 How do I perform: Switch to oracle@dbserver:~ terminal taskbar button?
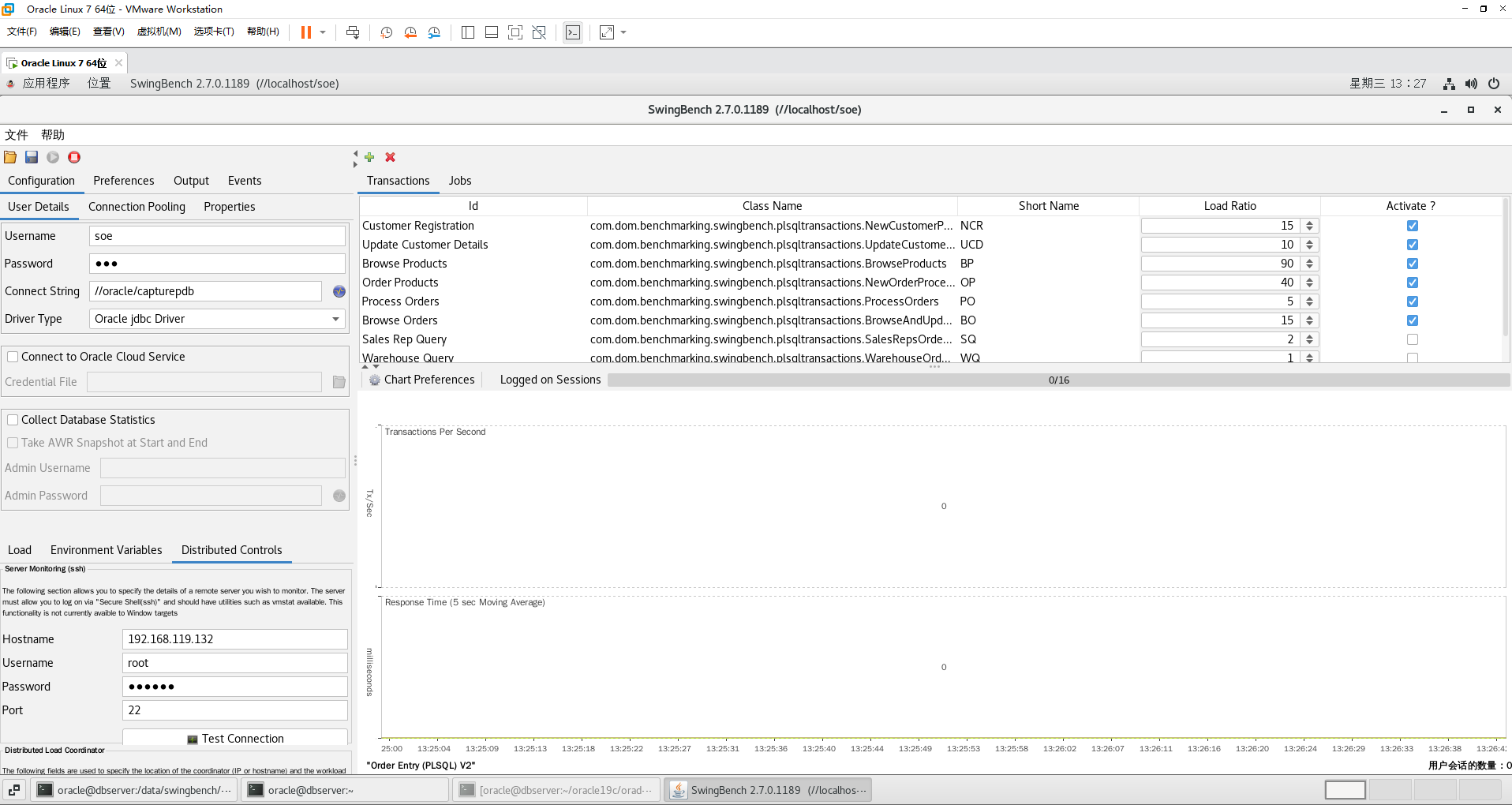346,790
